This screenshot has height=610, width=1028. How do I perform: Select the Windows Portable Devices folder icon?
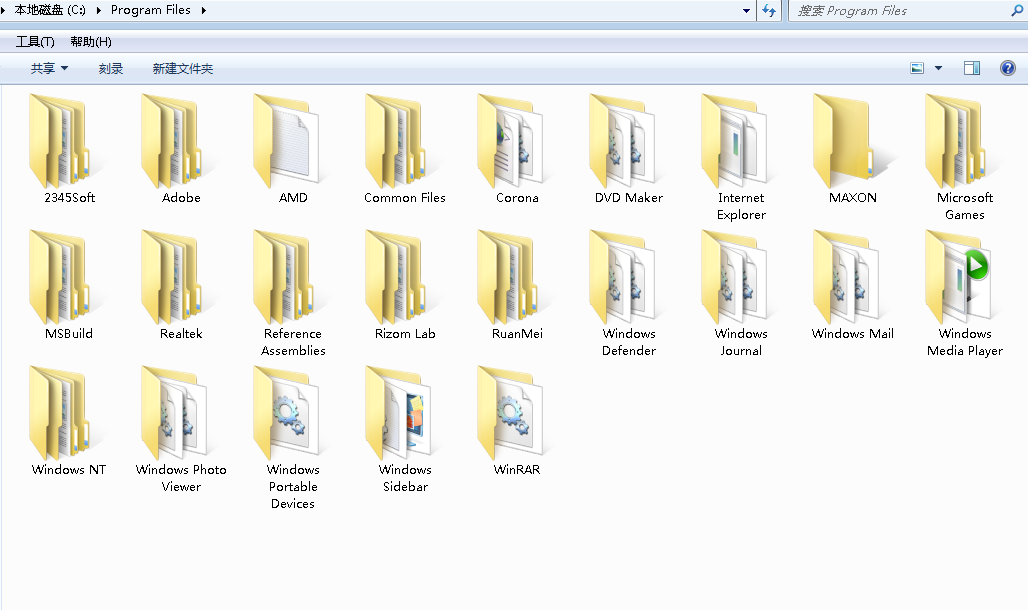pos(286,413)
